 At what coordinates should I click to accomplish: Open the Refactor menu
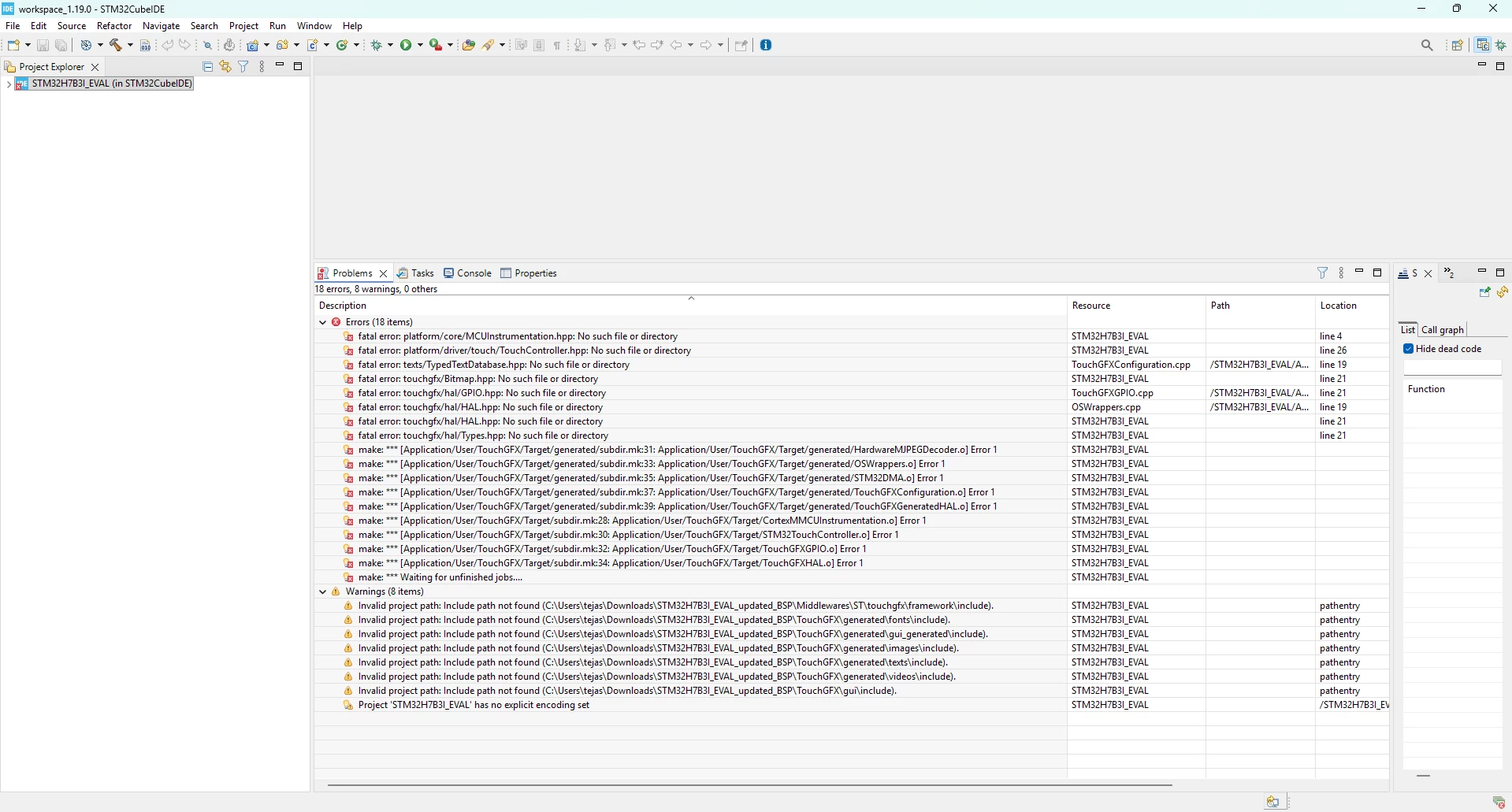coord(114,26)
